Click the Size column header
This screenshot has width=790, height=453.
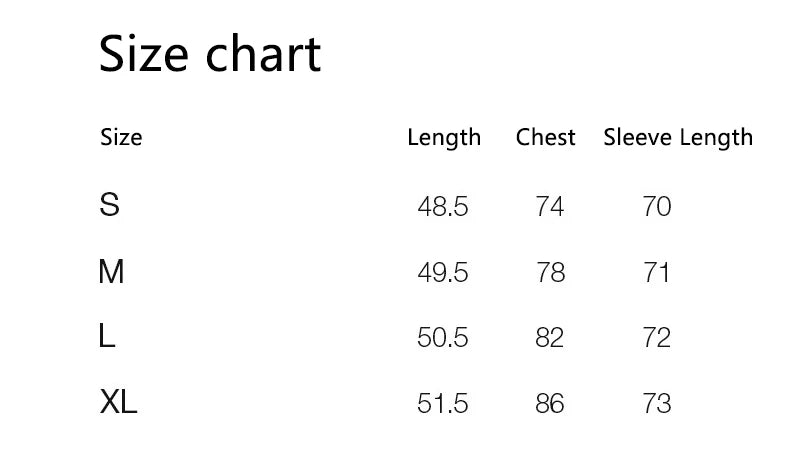click(121, 137)
